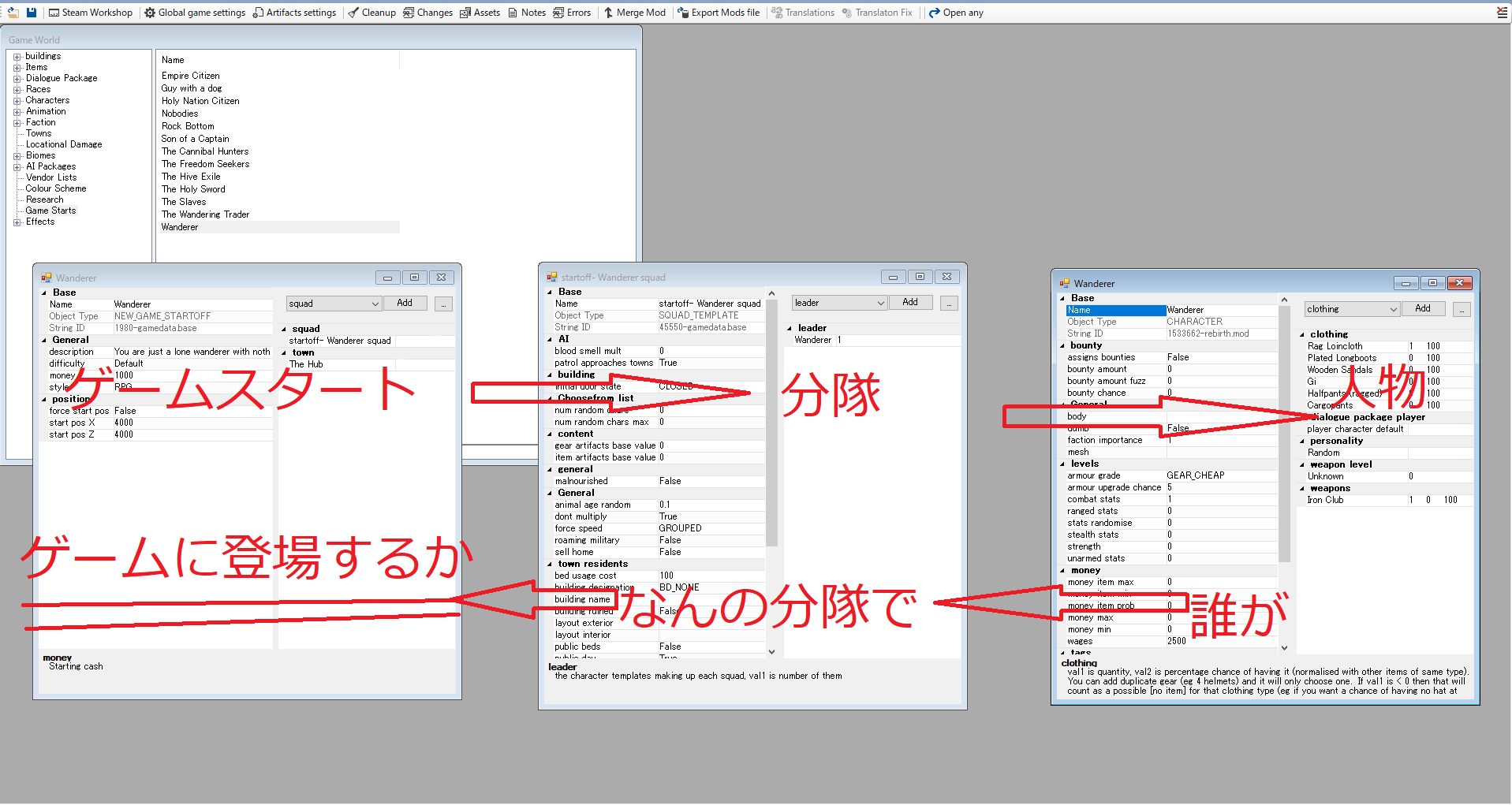The width and height of the screenshot is (1512, 805).
Task: Expand the Effects tree node
Action: click(x=17, y=222)
